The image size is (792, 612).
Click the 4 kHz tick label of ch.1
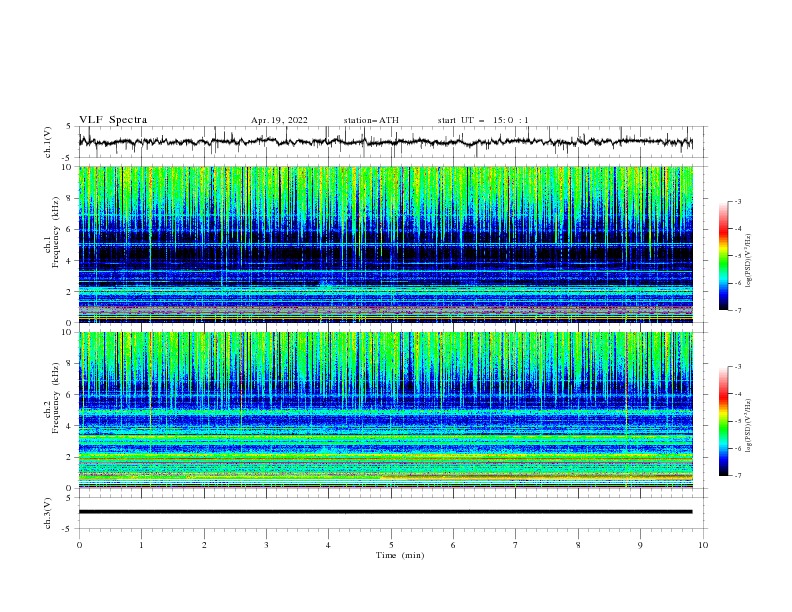coord(70,261)
